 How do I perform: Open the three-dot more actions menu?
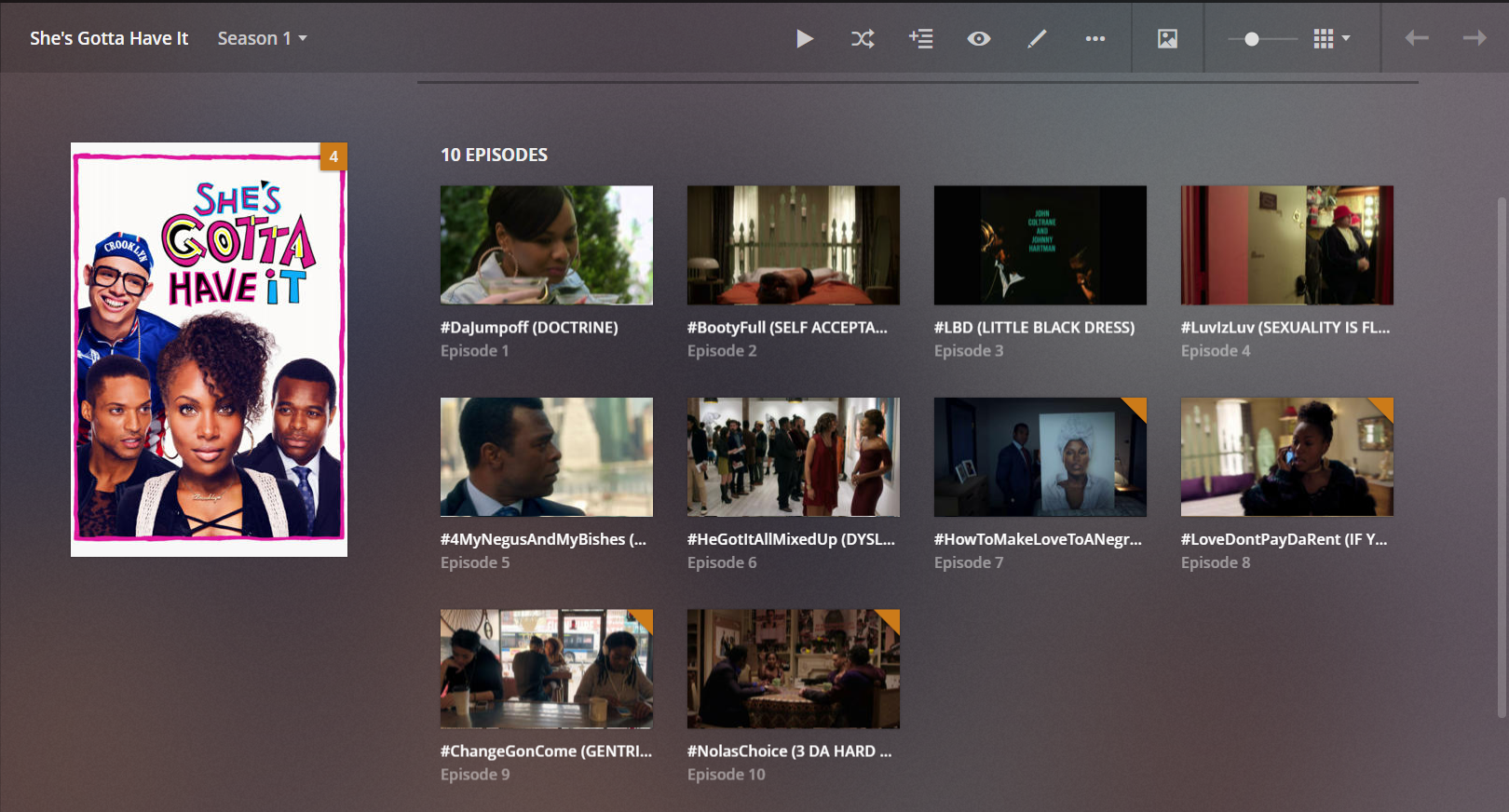(1094, 38)
